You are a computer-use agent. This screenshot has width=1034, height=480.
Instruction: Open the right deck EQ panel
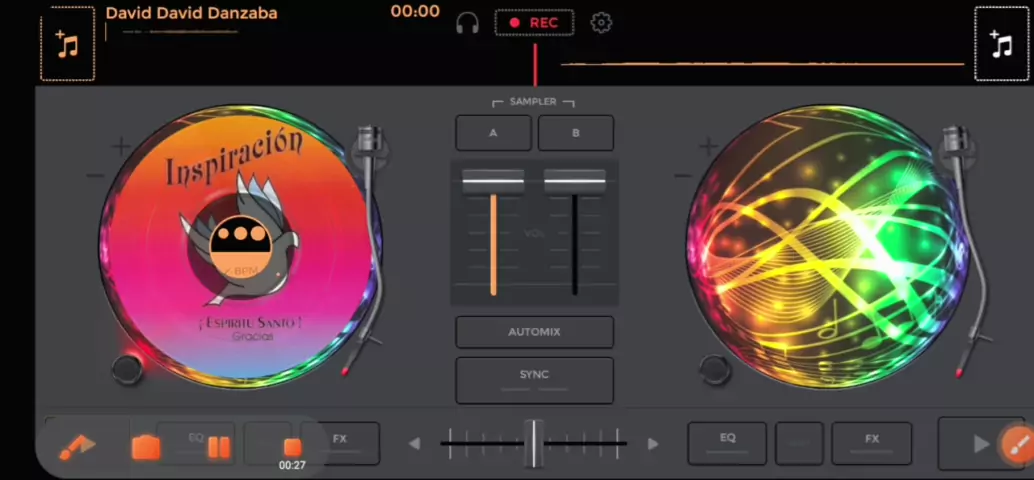[727, 442]
